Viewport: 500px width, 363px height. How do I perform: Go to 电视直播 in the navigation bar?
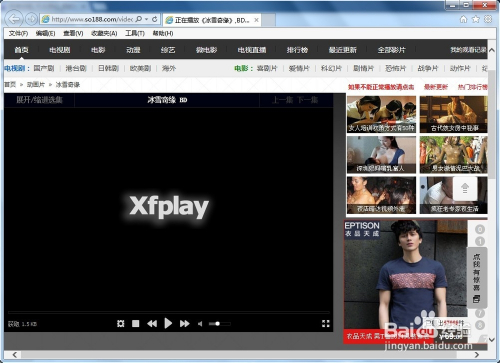[252, 50]
